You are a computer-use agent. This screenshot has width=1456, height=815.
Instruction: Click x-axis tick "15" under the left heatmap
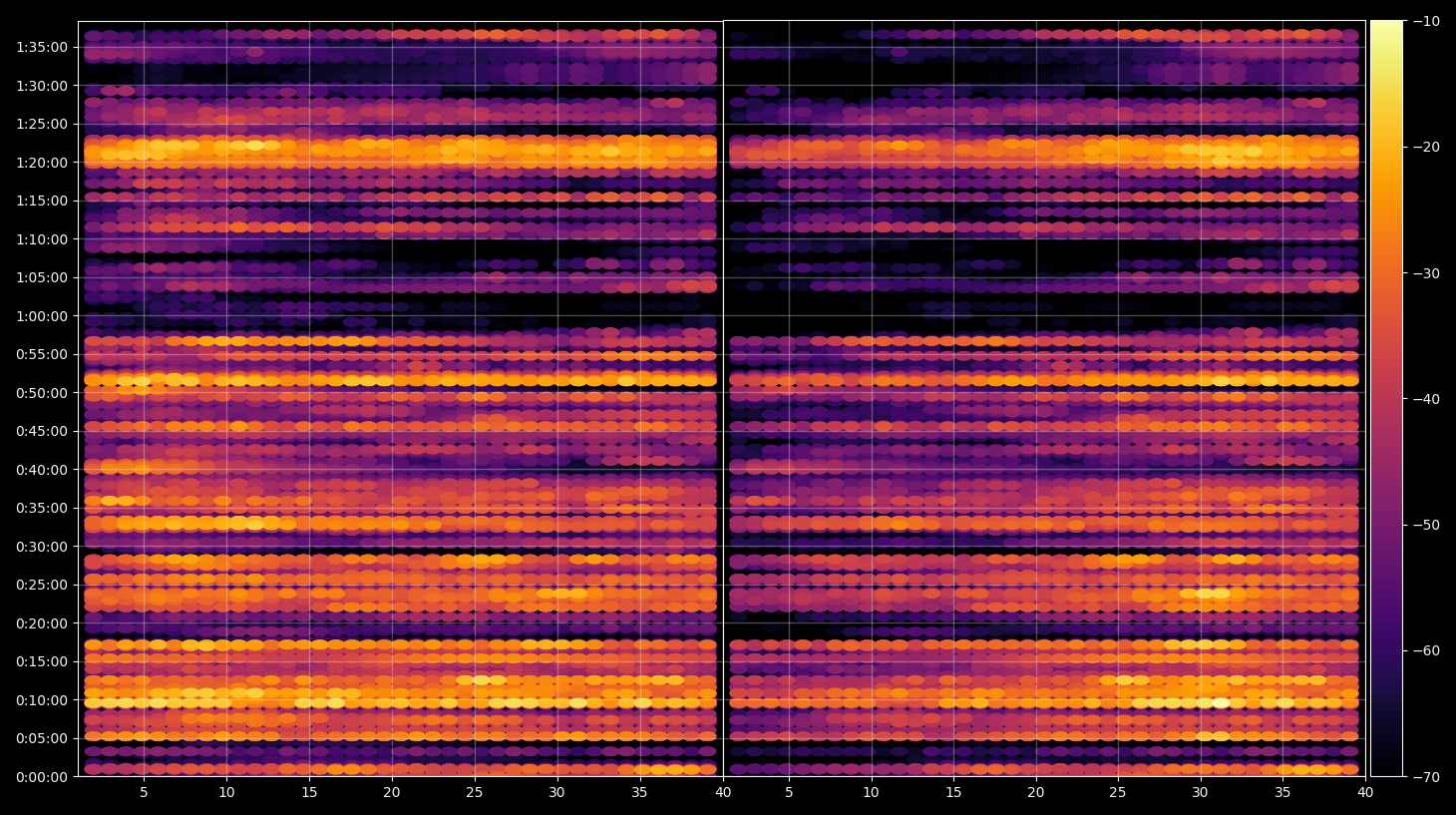pyautogui.click(x=309, y=793)
